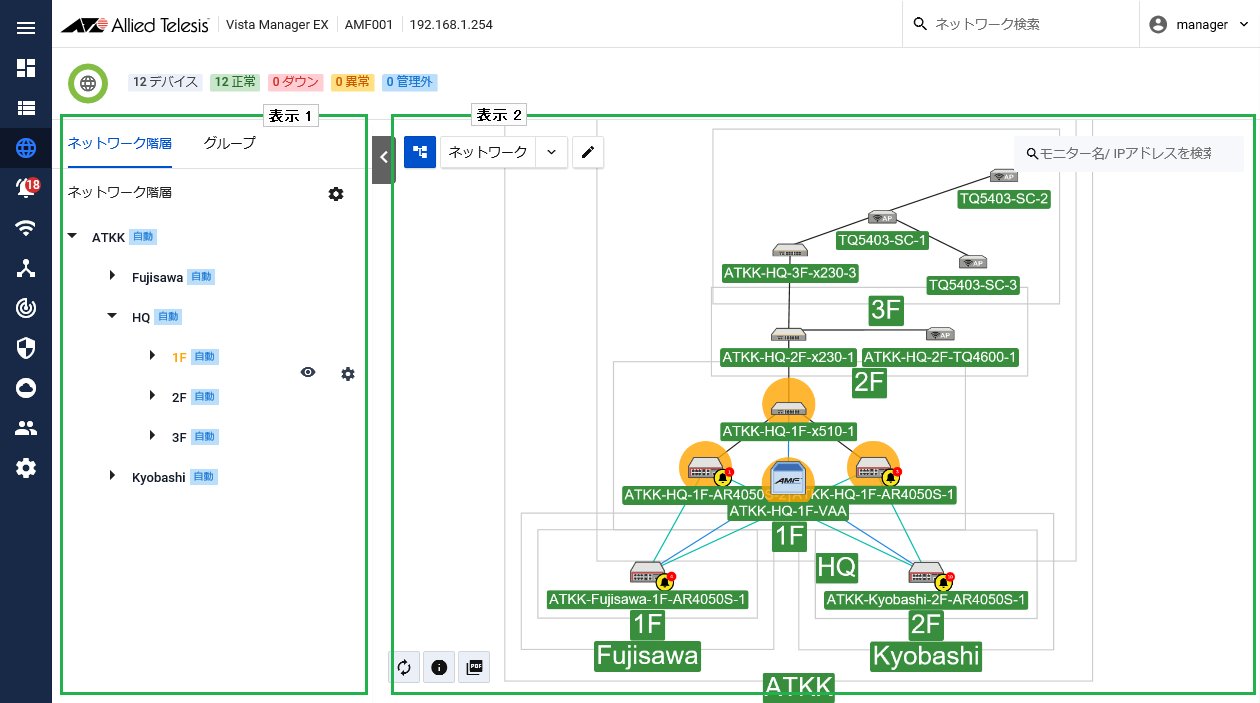
Task: Open the user management people icon
Action: pyautogui.click(x=26, y=428)
